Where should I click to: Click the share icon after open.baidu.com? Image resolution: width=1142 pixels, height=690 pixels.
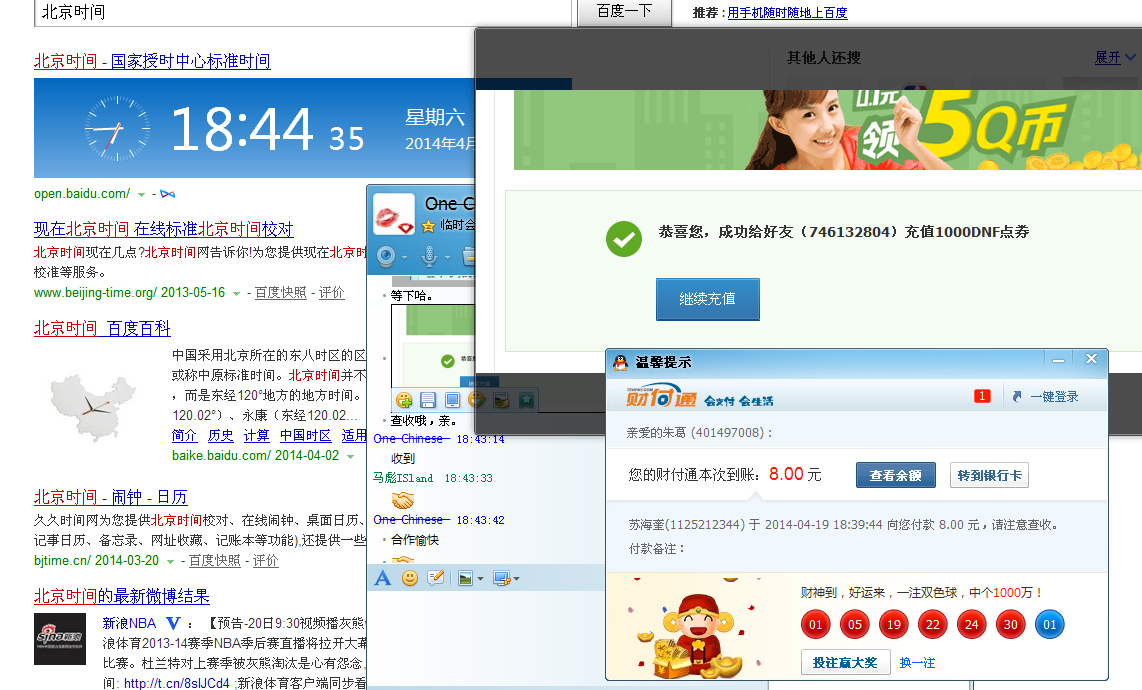[x=168, y=194]
